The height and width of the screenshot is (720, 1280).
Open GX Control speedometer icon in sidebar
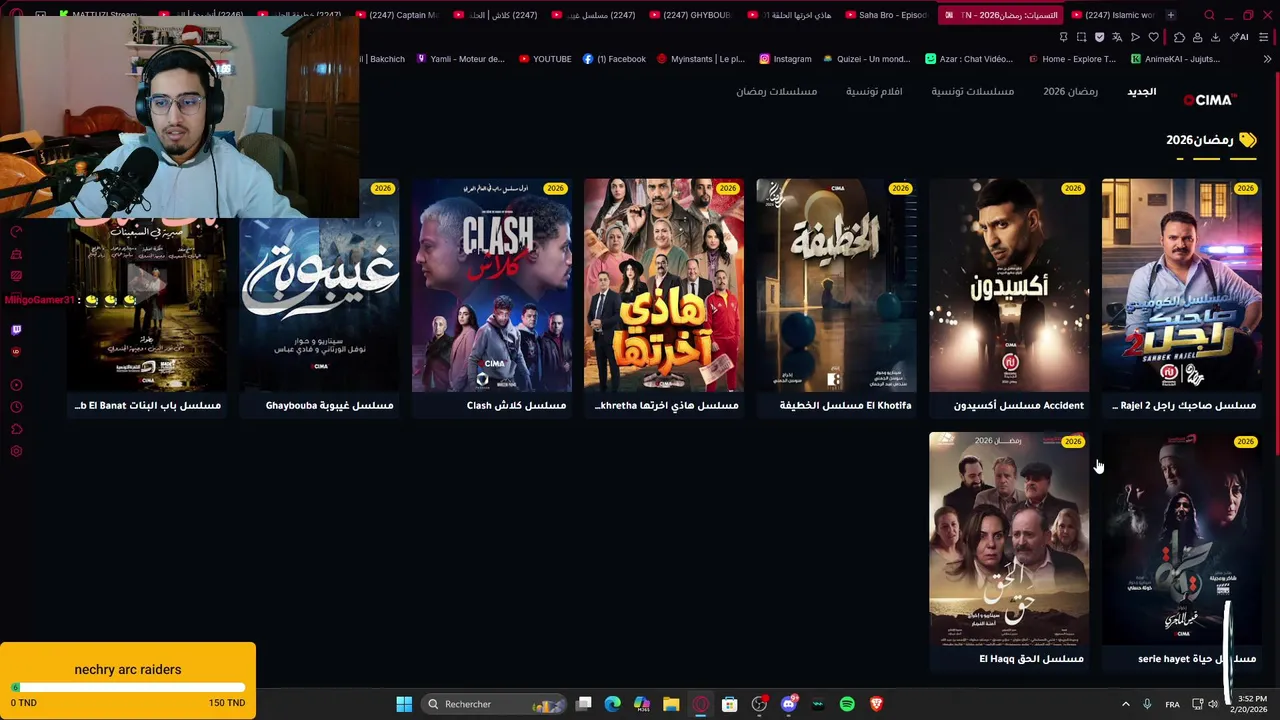pos(16,232)
